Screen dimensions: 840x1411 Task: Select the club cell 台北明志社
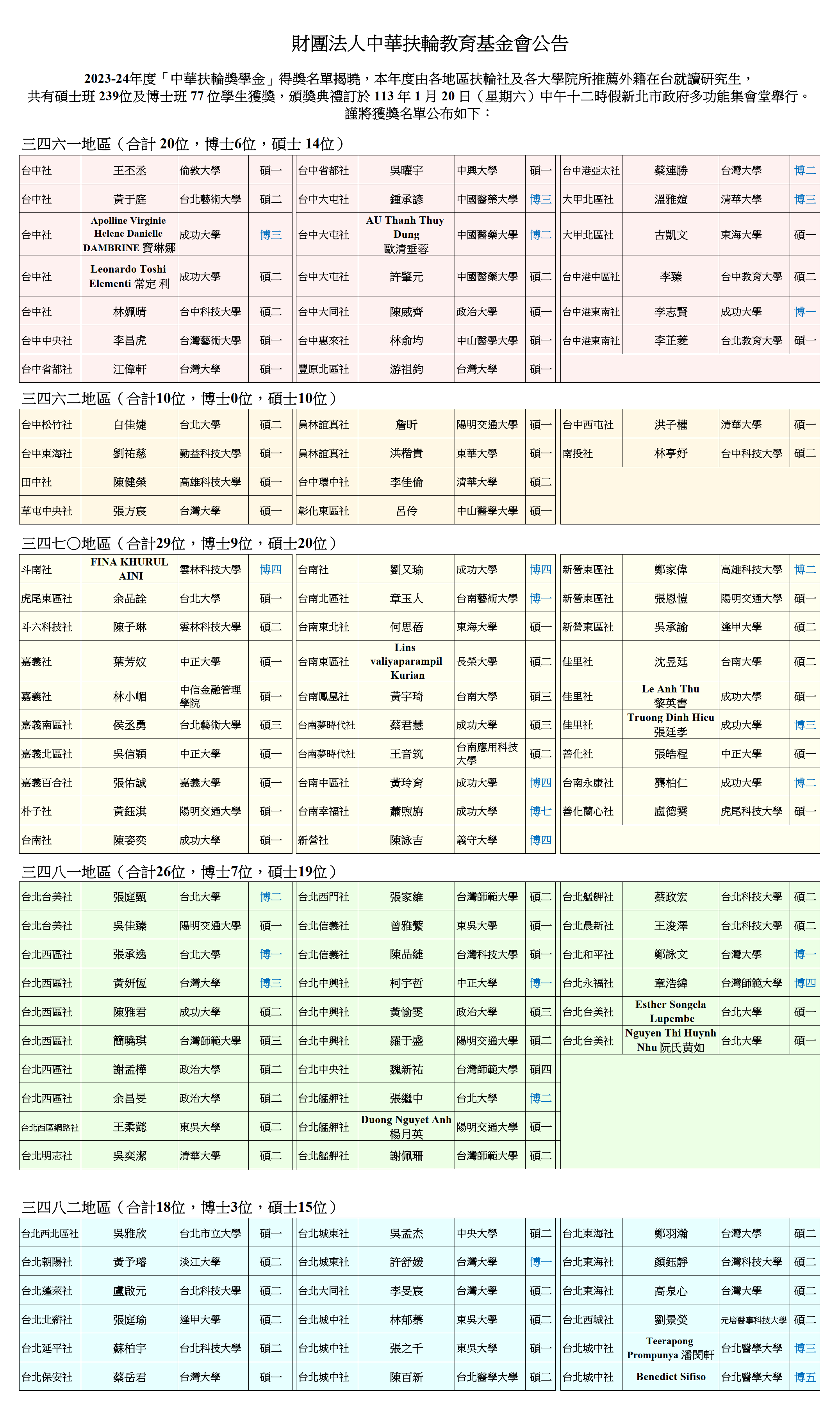50,1156
